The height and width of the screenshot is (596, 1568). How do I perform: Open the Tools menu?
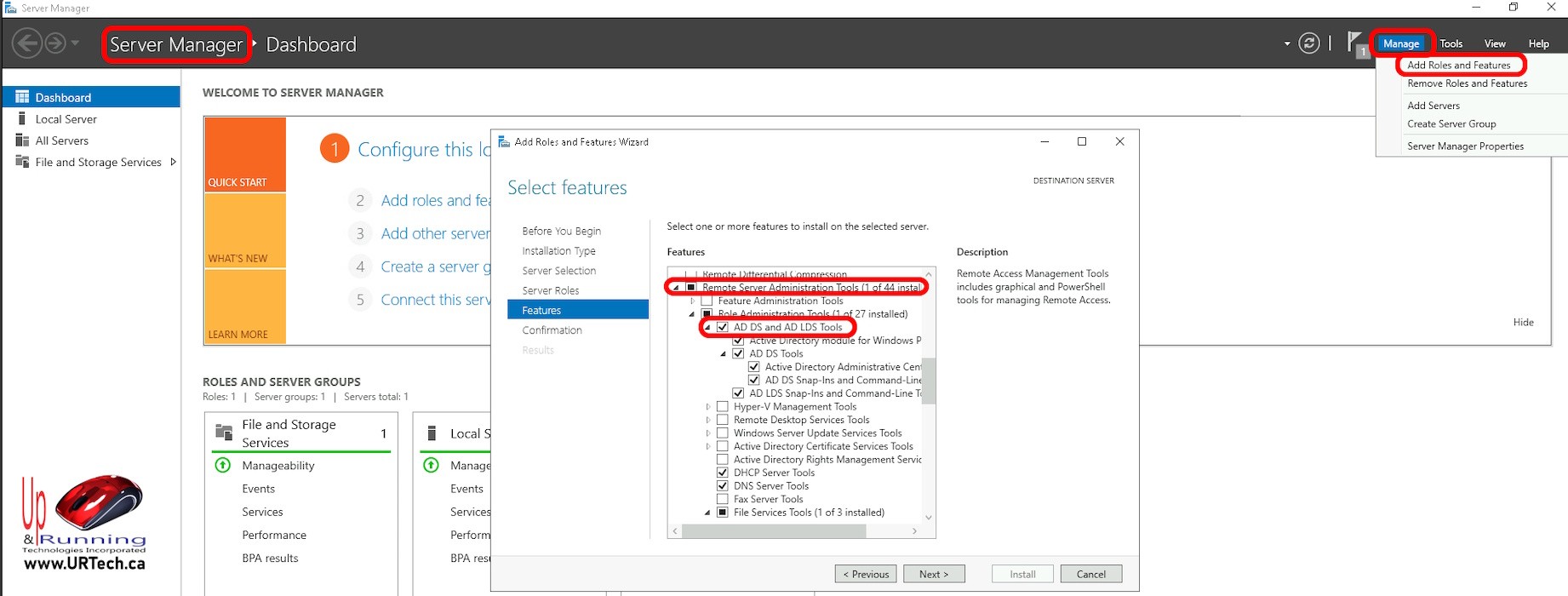(1451, 43)
